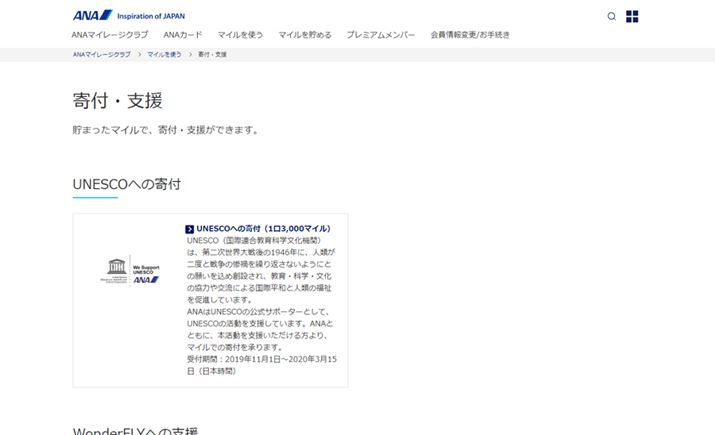715x435 pixels.
Task: Open マイルを貯める menu item
Action: point(305,35)
